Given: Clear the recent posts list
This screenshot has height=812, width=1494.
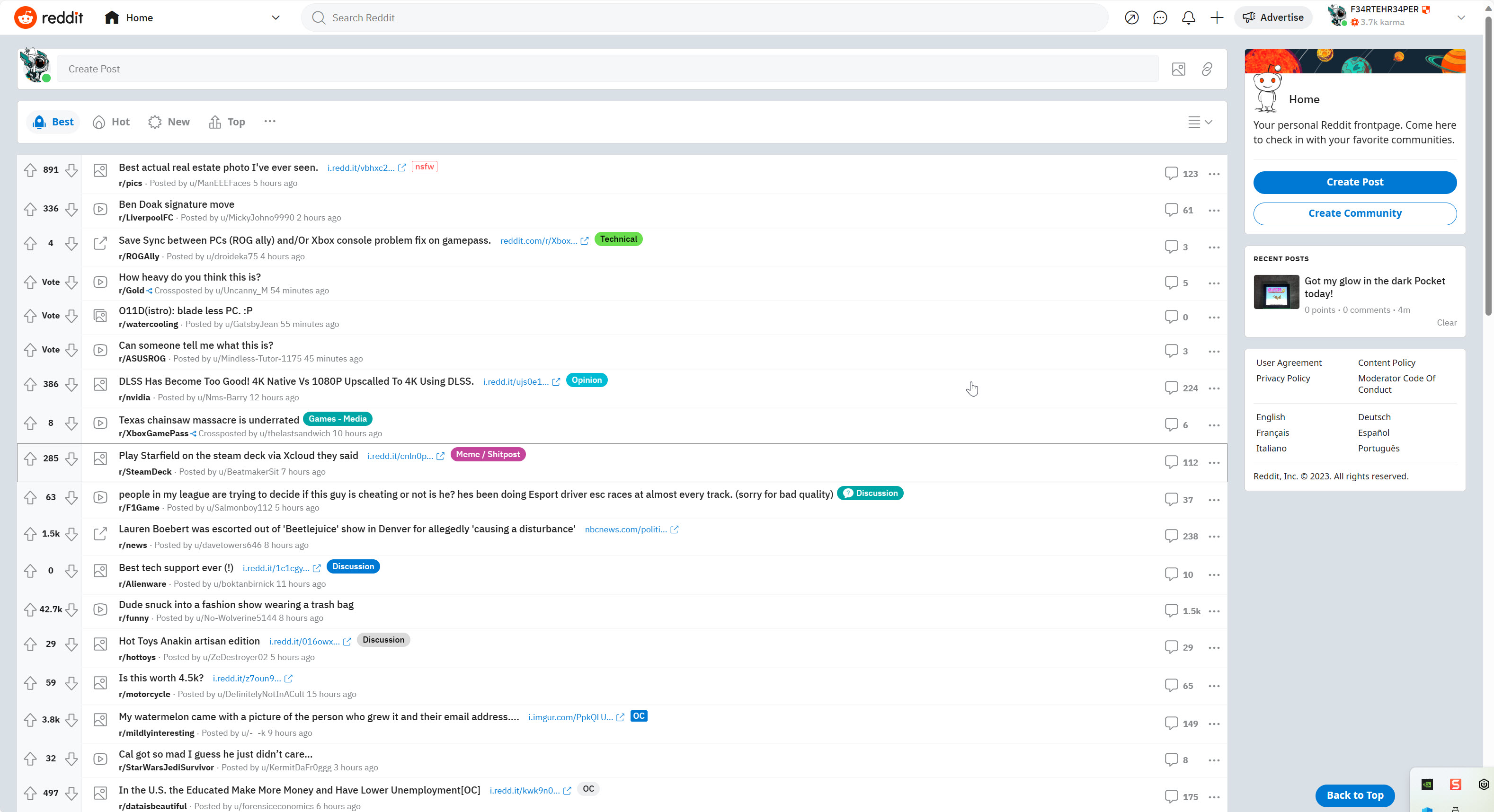Looking at the screenshot, I should click(1447, 323).
